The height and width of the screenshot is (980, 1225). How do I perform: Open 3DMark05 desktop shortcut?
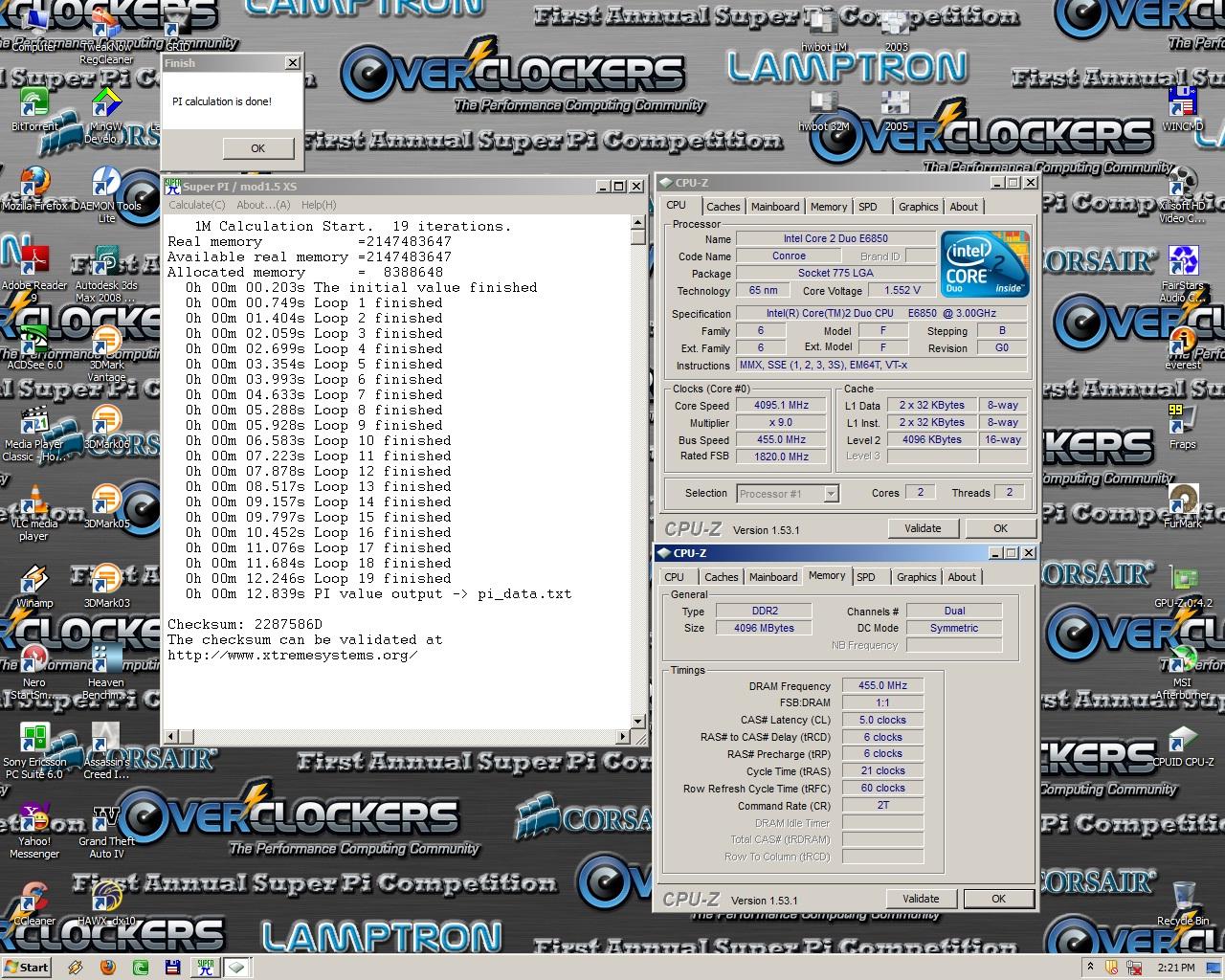pos(106,505)
